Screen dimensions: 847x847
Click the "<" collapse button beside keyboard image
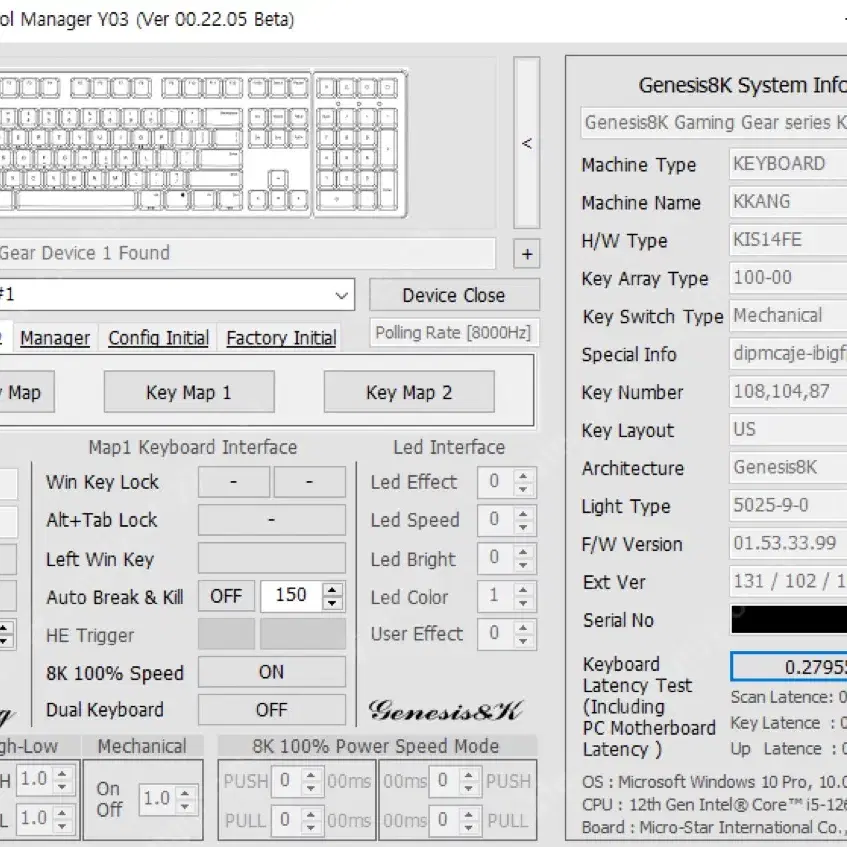pyautogui.click(x=527, y=143)
